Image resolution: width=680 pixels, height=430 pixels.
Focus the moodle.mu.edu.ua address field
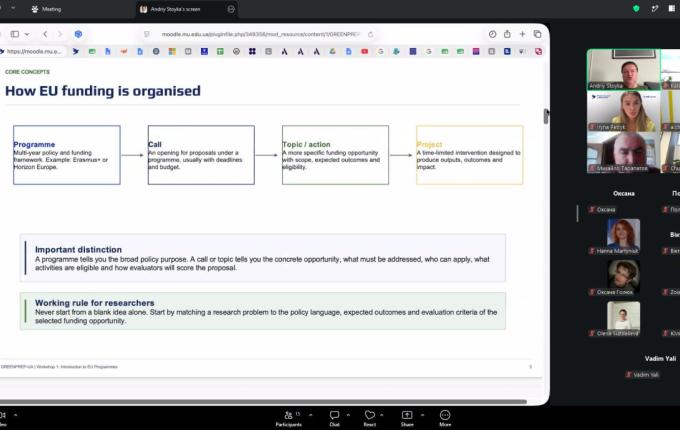[260, 34]
